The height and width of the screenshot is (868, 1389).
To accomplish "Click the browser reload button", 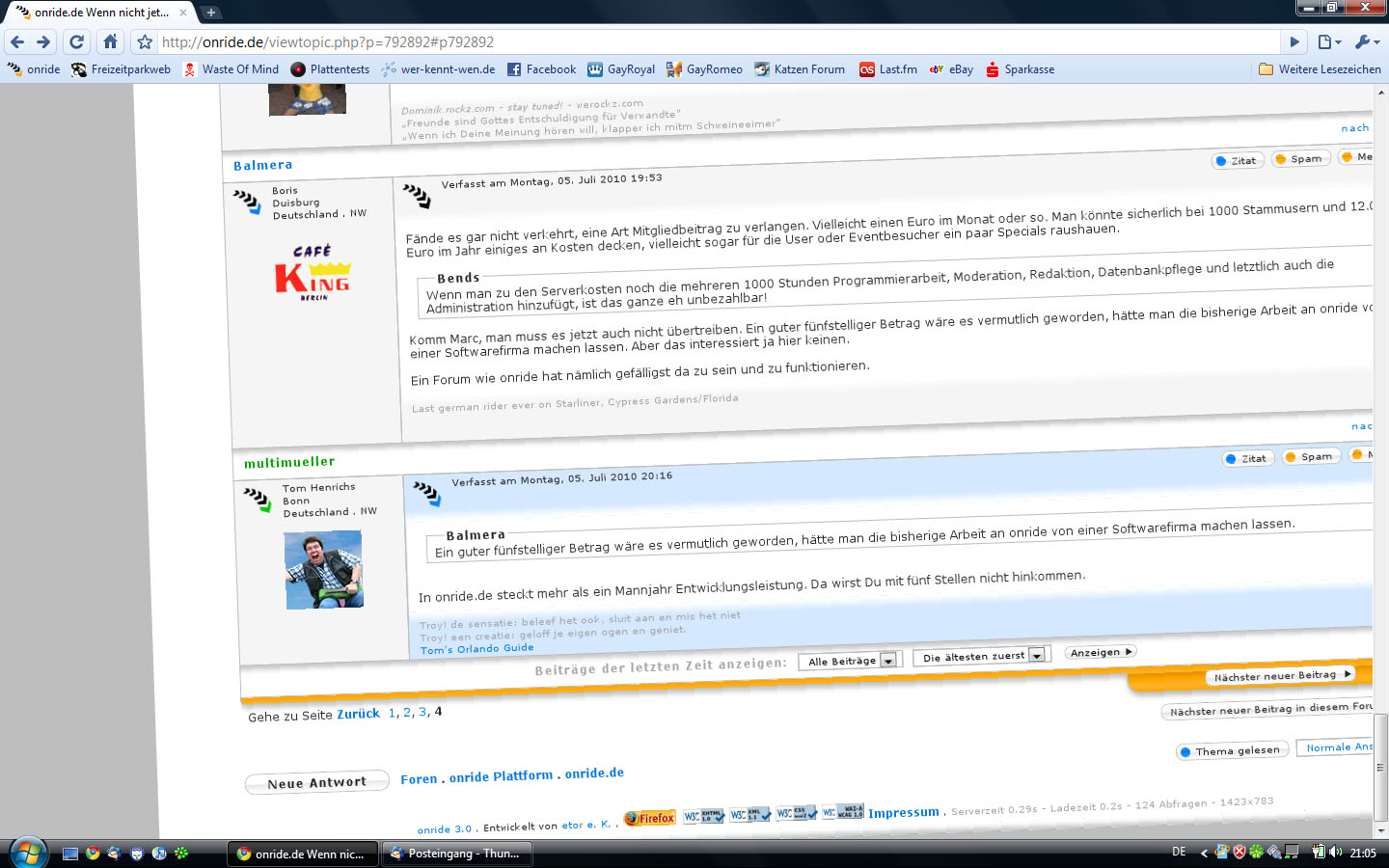I will (77, 41).
